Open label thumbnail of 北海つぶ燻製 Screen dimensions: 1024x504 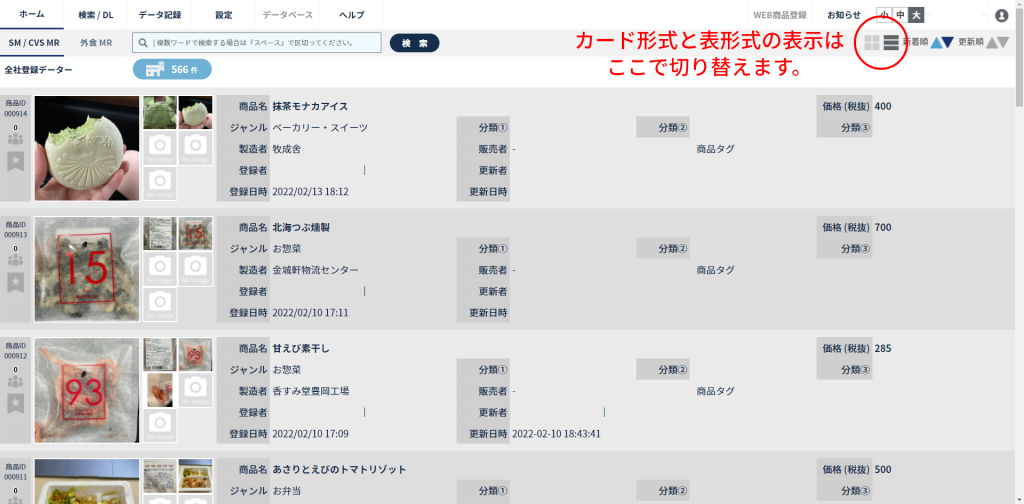pos(160,234)
